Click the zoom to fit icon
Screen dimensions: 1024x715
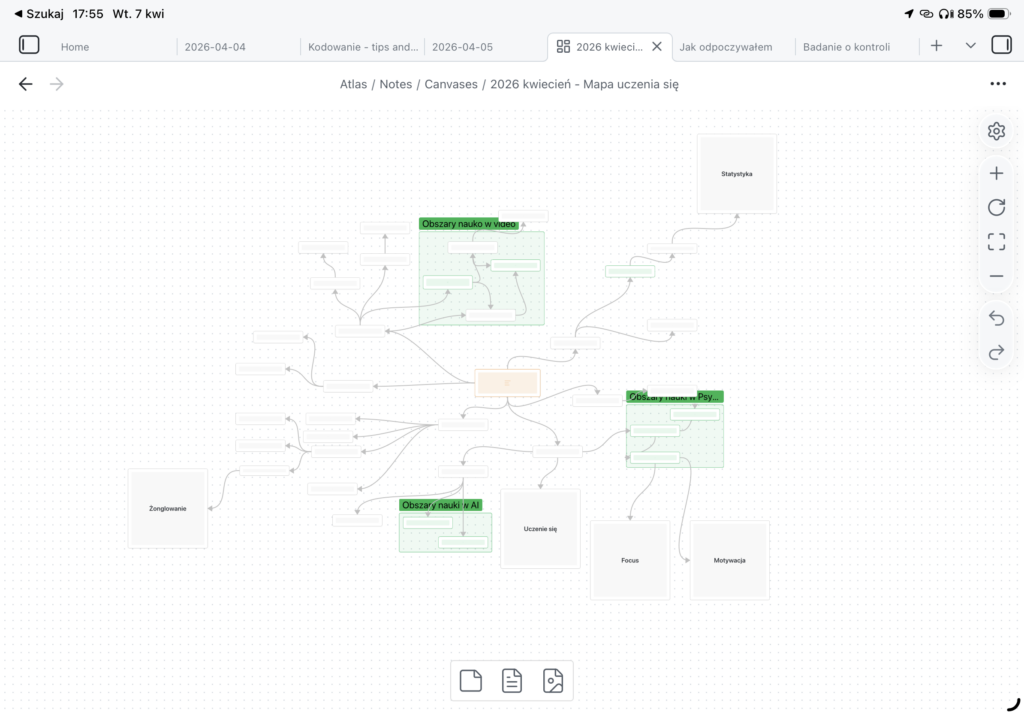[996, 241]
